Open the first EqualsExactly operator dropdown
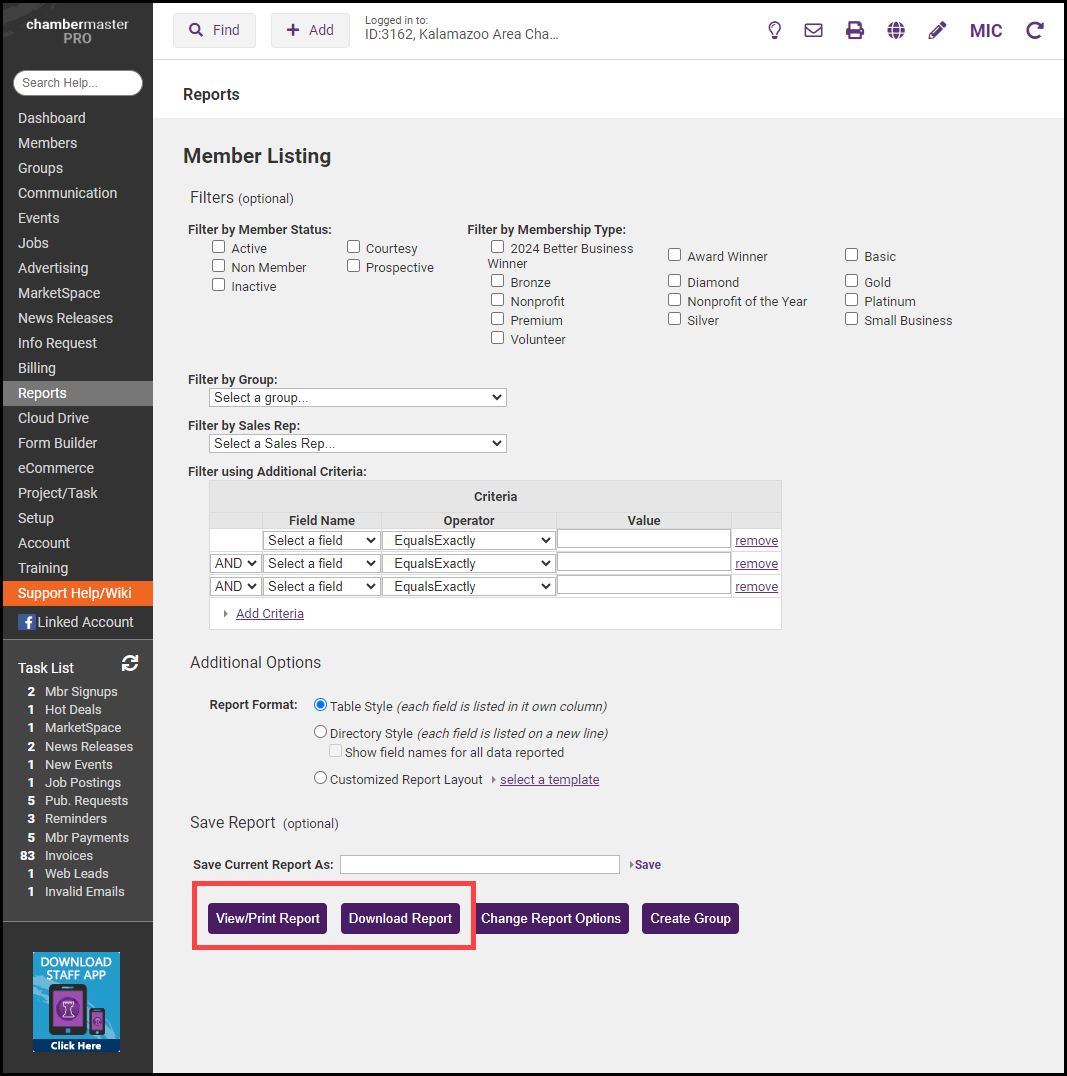1067x1076 pixels. tap(469, 540)
